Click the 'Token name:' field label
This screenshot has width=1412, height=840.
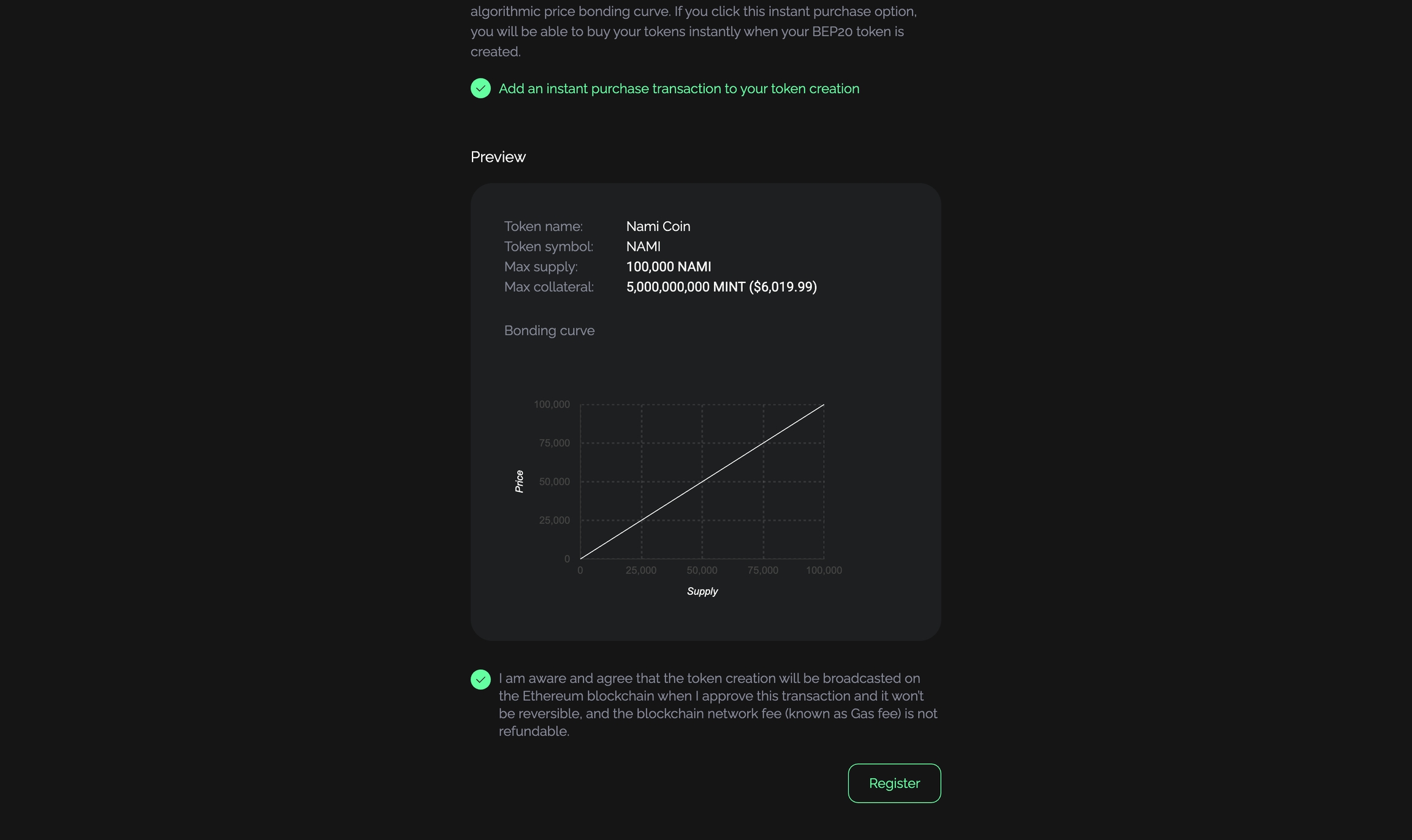pyautogui.click(x=543, y=226)
